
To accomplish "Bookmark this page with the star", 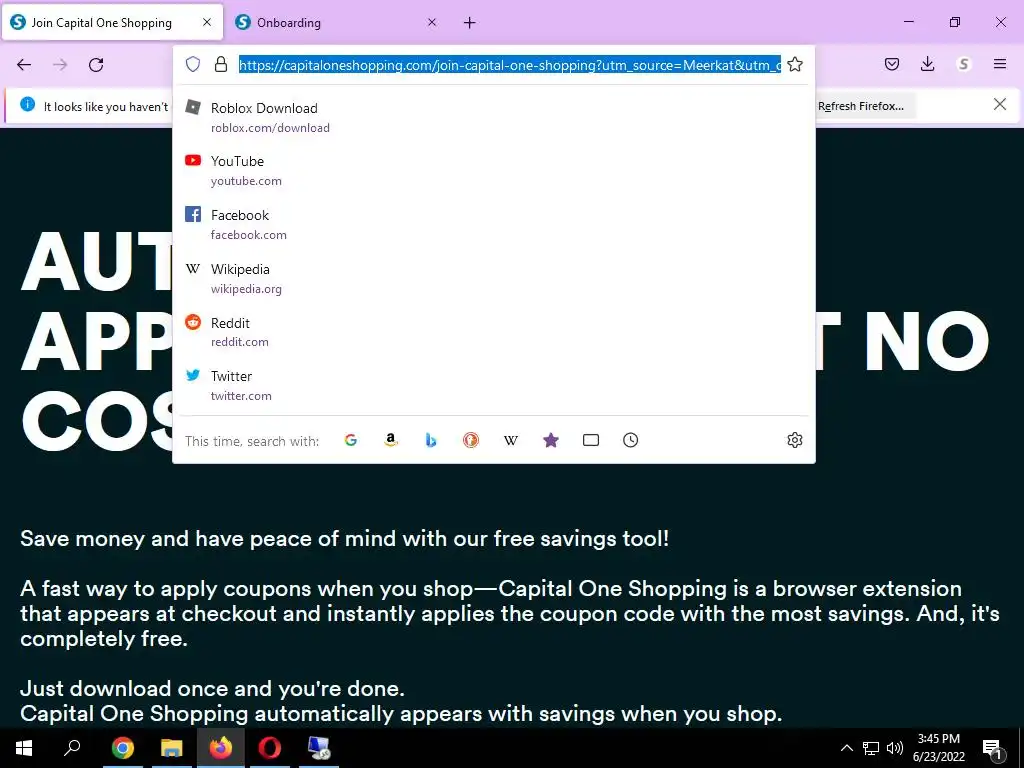I will (x=794, y=64).
